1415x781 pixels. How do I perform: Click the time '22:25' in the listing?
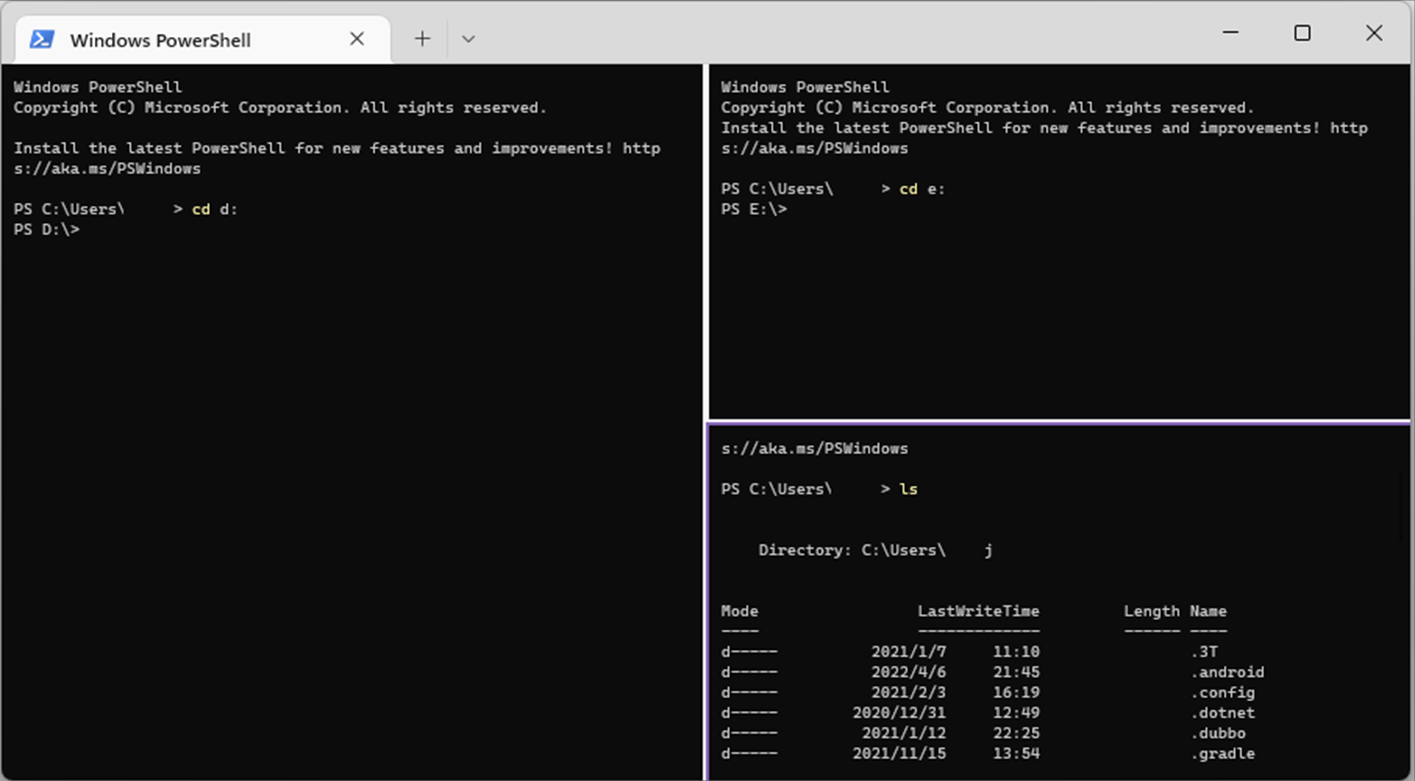click(x=1016, y=733)
